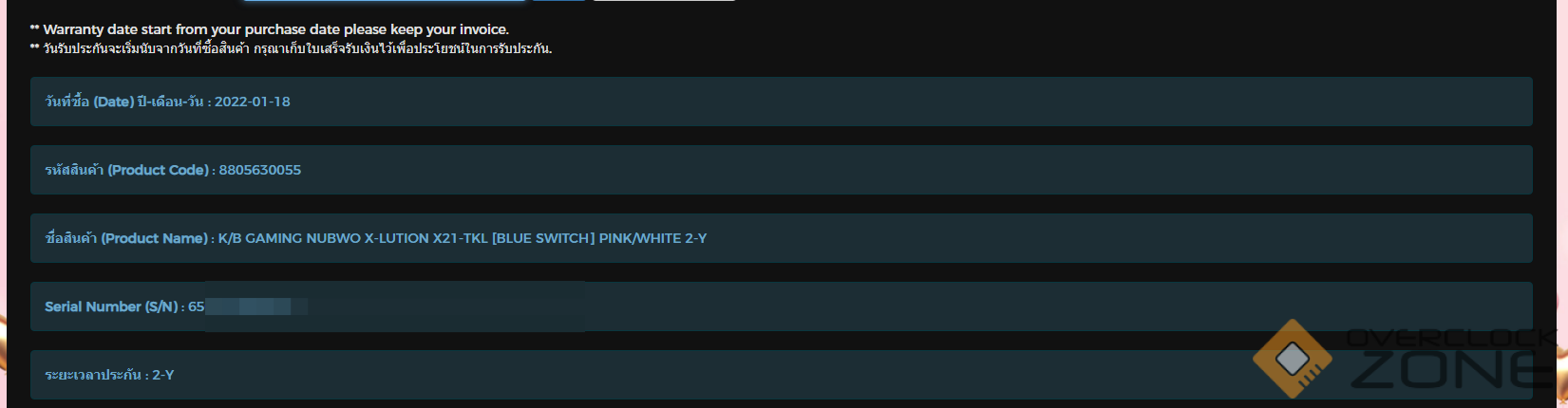Click the "[BLUE SWITCH]" text
The image size is (1568, 408).
[542, 238]
